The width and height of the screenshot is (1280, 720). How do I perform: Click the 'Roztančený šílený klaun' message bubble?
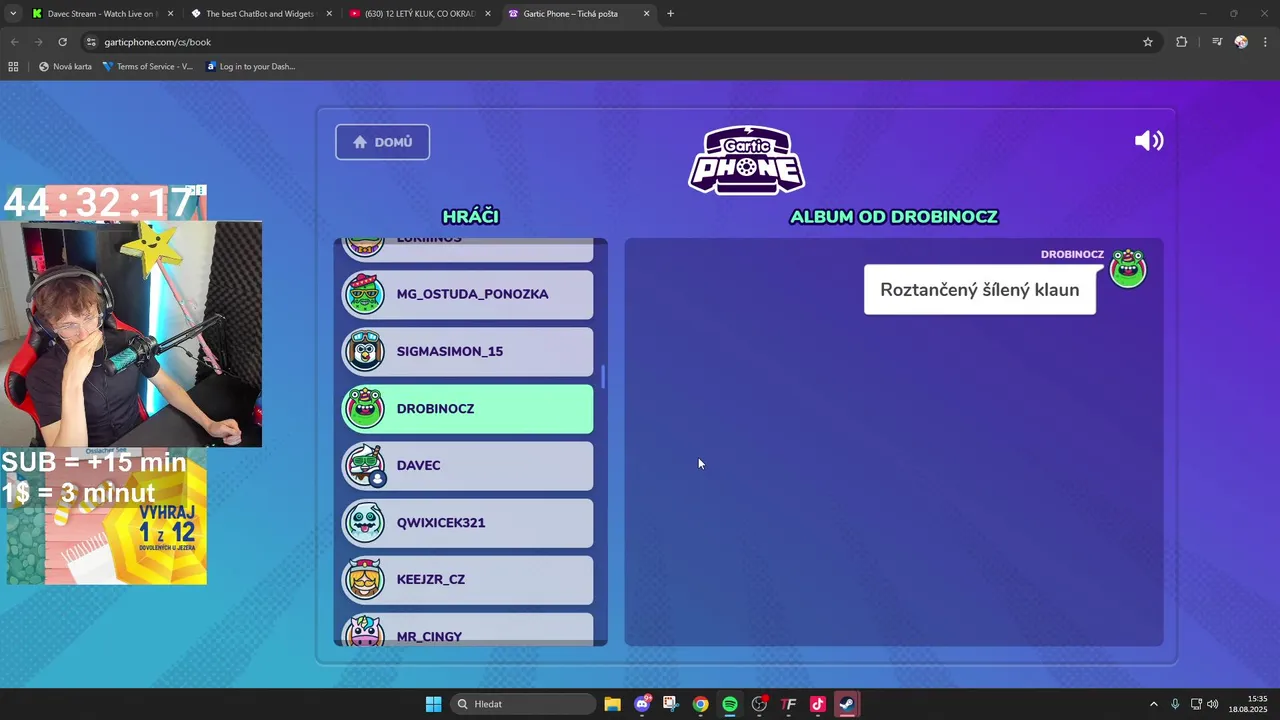pyautogui.click(x=979, y=290)
